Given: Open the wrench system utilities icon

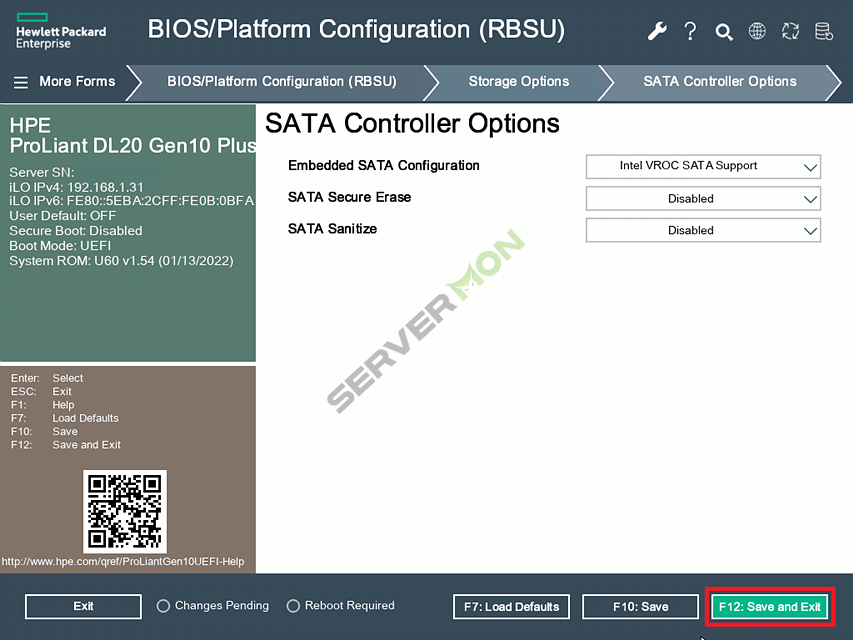Looking at the screenshot, I should (x=657, y=31).
